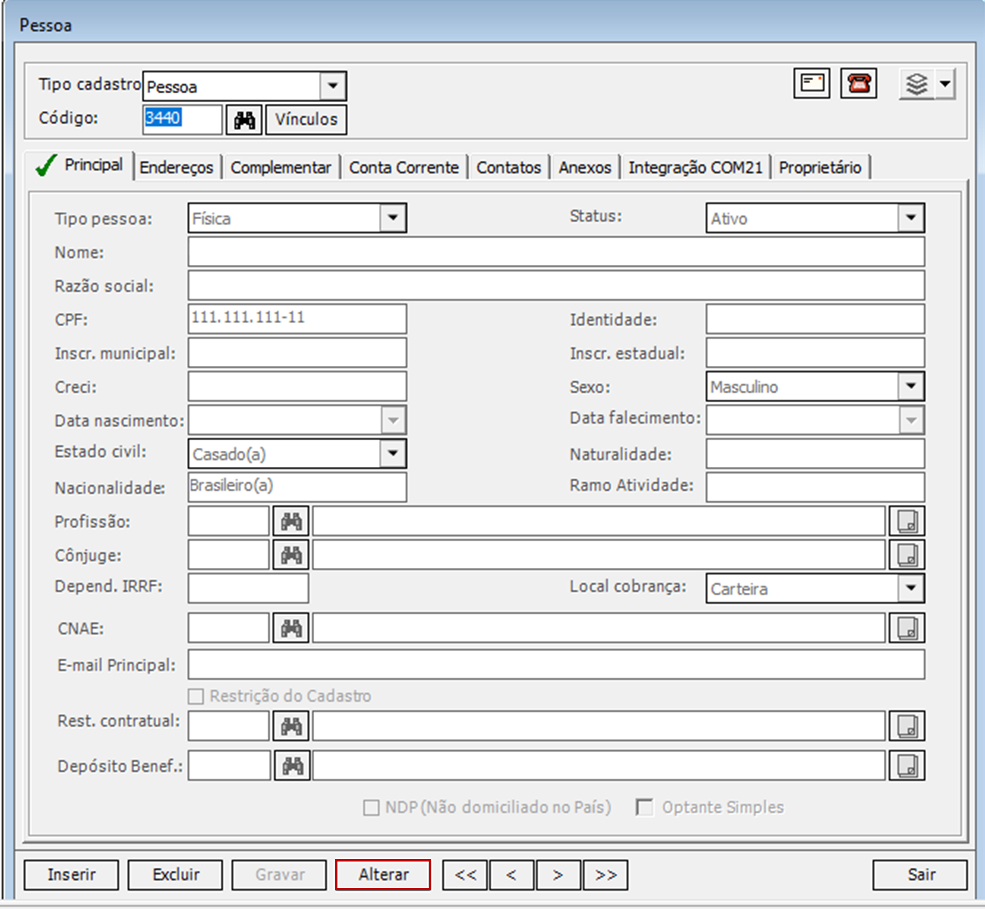The image size is (985, 909).
Task: Click the Sair button
Action: click(x=920, y=875)
